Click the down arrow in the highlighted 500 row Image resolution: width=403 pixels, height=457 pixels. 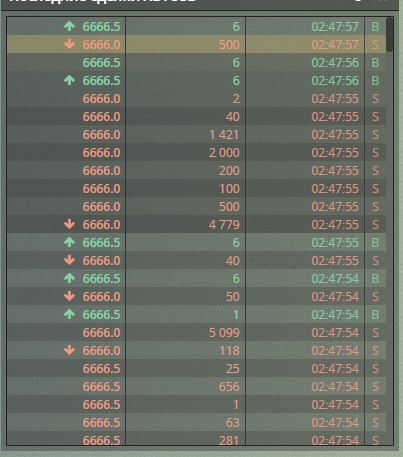coord(69,44)
